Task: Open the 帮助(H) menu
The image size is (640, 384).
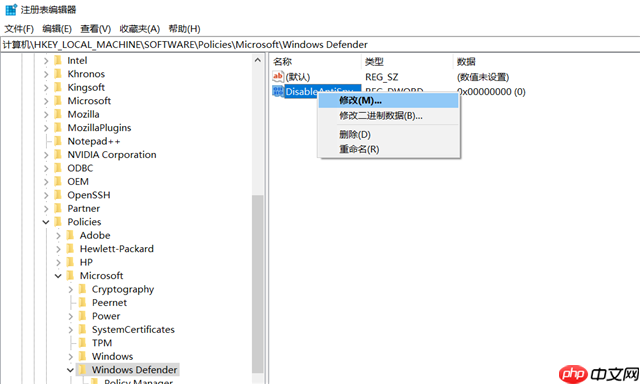Action: coord(184,29)
